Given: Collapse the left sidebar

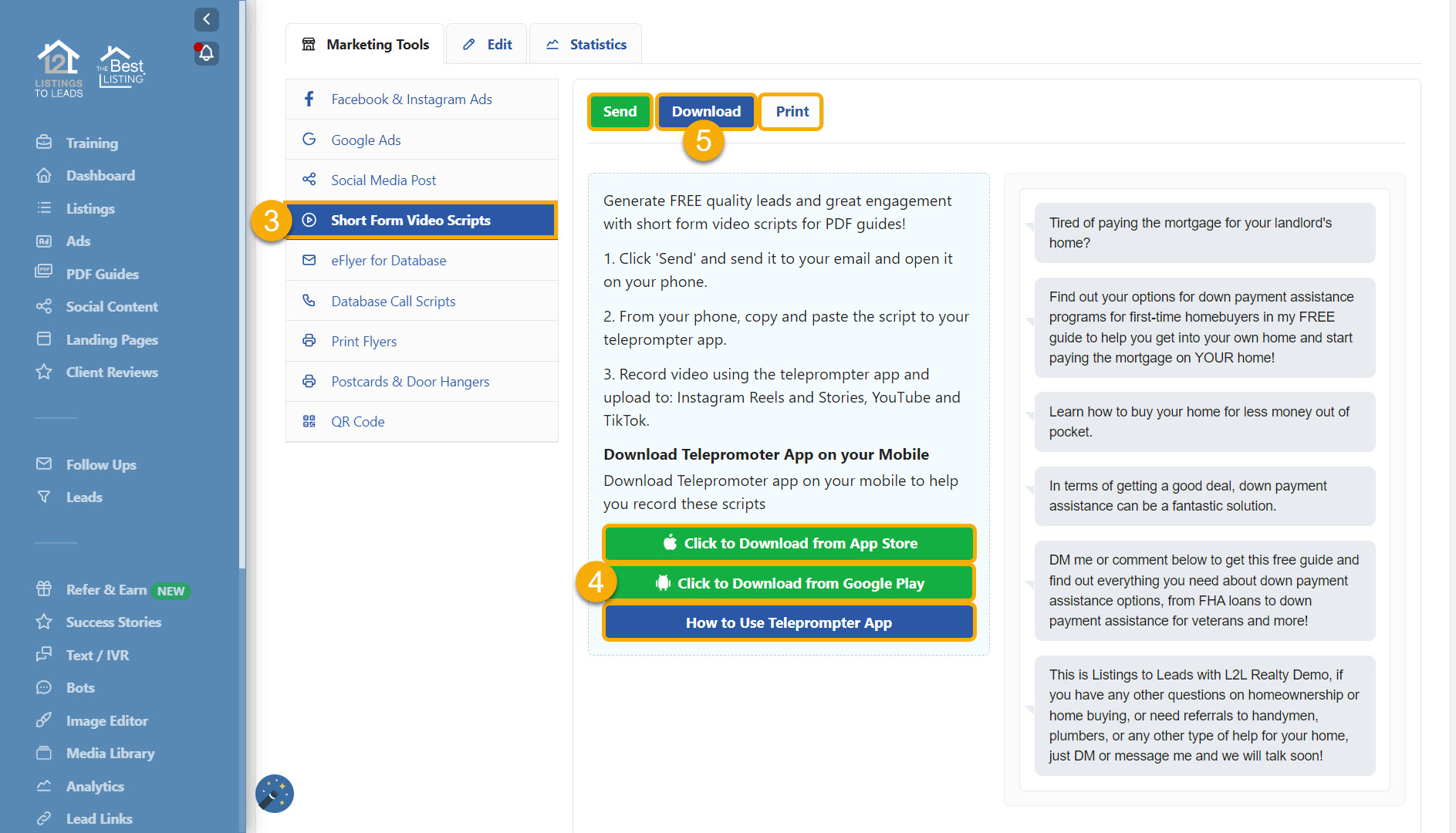Looking at the screenshot, I should click(x=206, y=19).
